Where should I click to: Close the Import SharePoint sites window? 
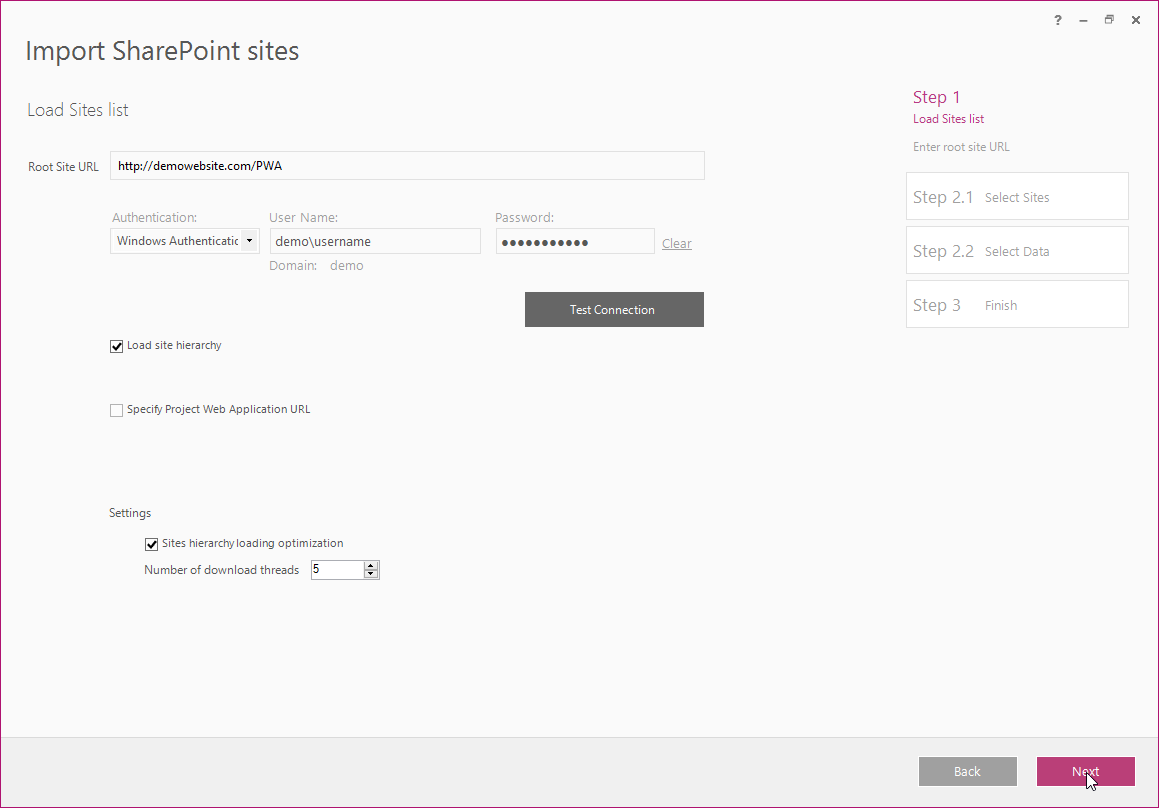(x=1136, y=20)
